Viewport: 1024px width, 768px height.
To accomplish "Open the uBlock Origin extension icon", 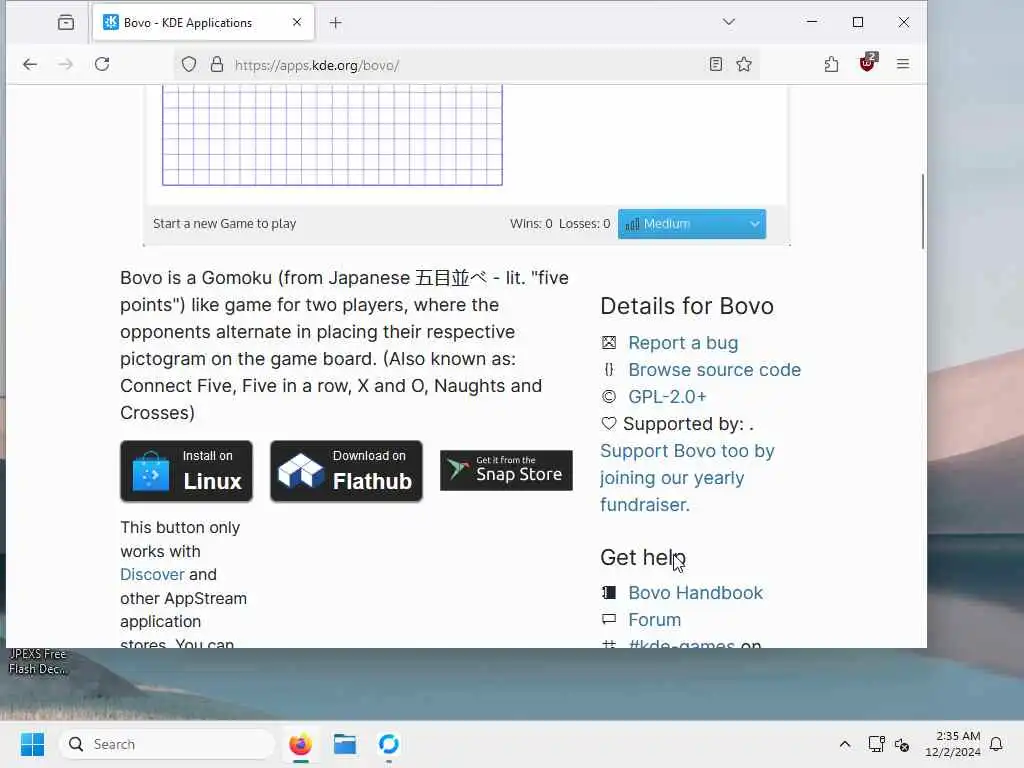I will point(867,63).
